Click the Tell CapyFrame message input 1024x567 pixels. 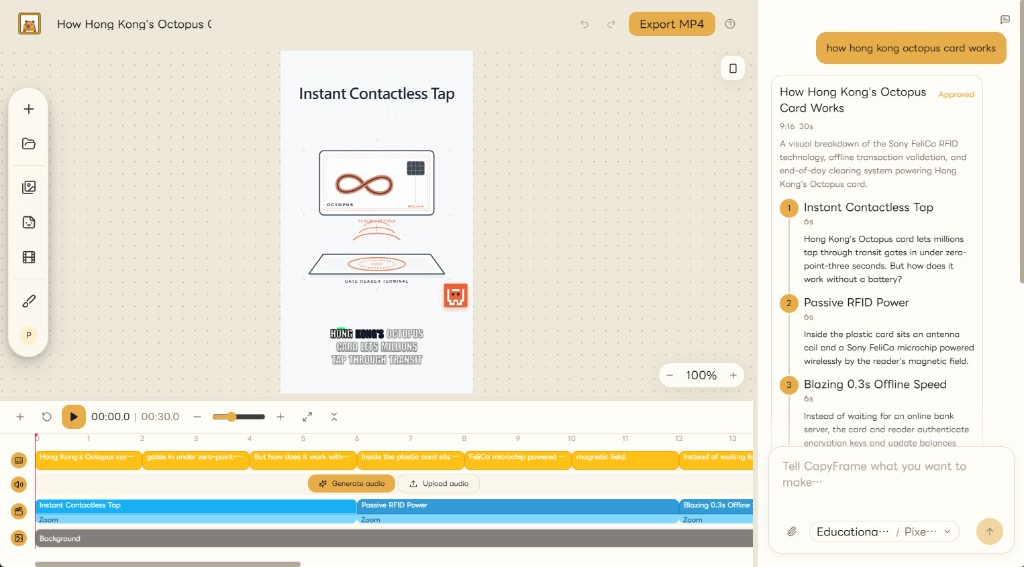click(891, 474)
